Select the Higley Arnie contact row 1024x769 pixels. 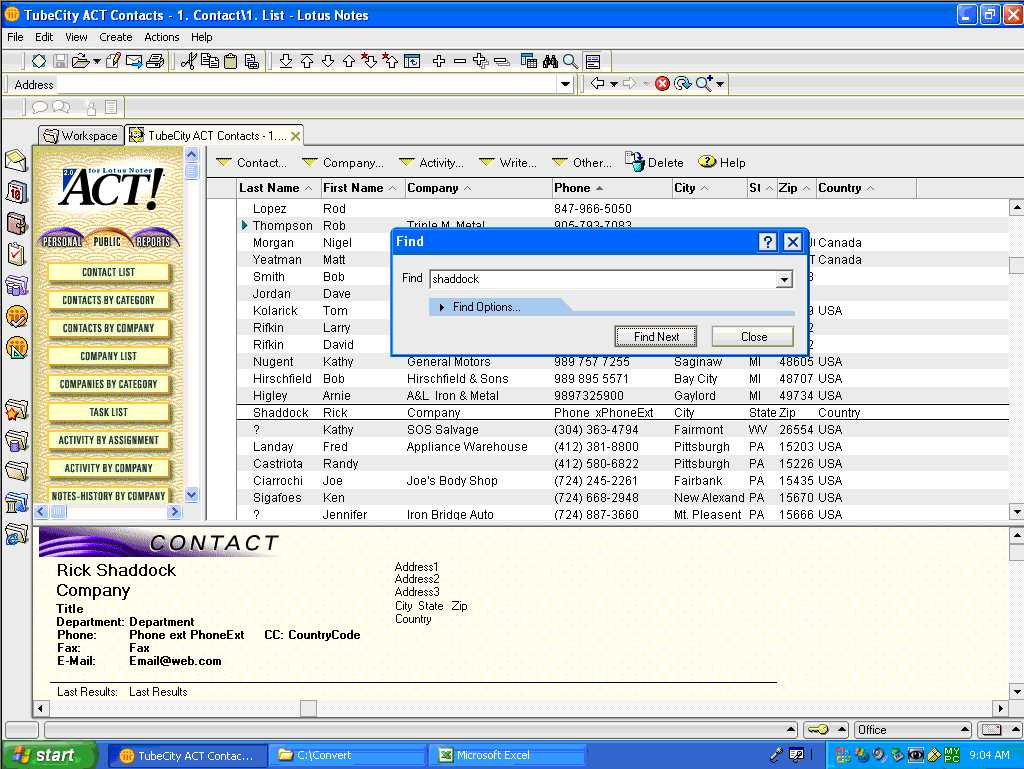622,396
